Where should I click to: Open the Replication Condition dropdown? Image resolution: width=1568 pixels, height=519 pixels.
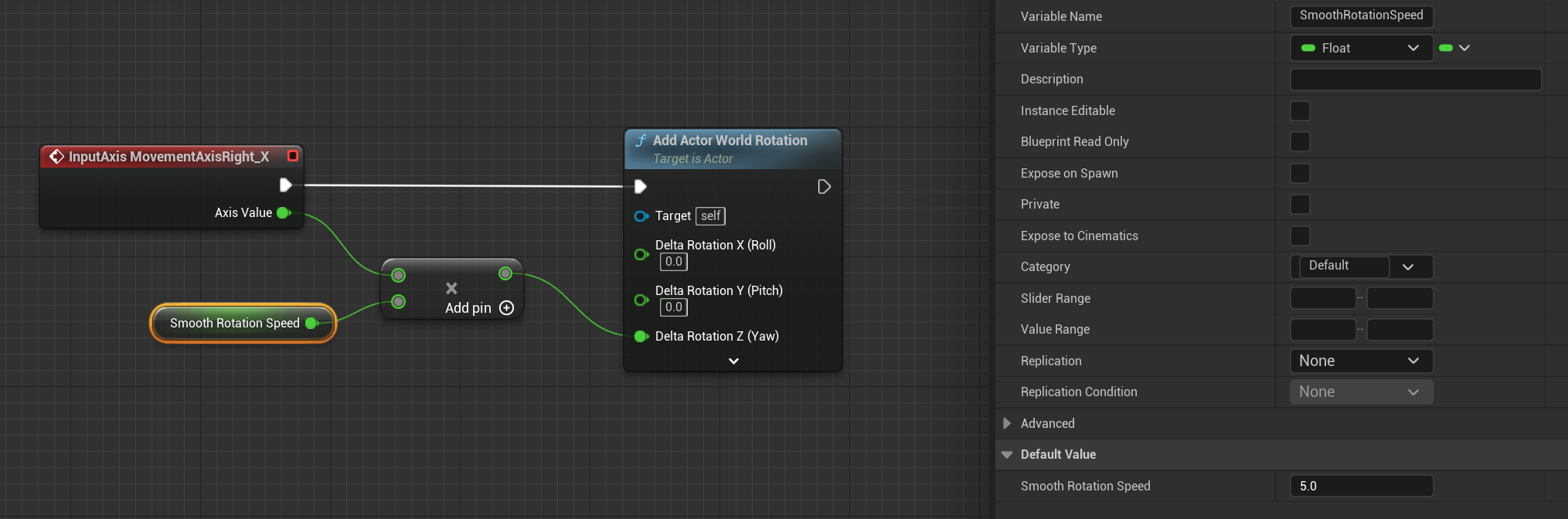click(x=1362, y=392)
